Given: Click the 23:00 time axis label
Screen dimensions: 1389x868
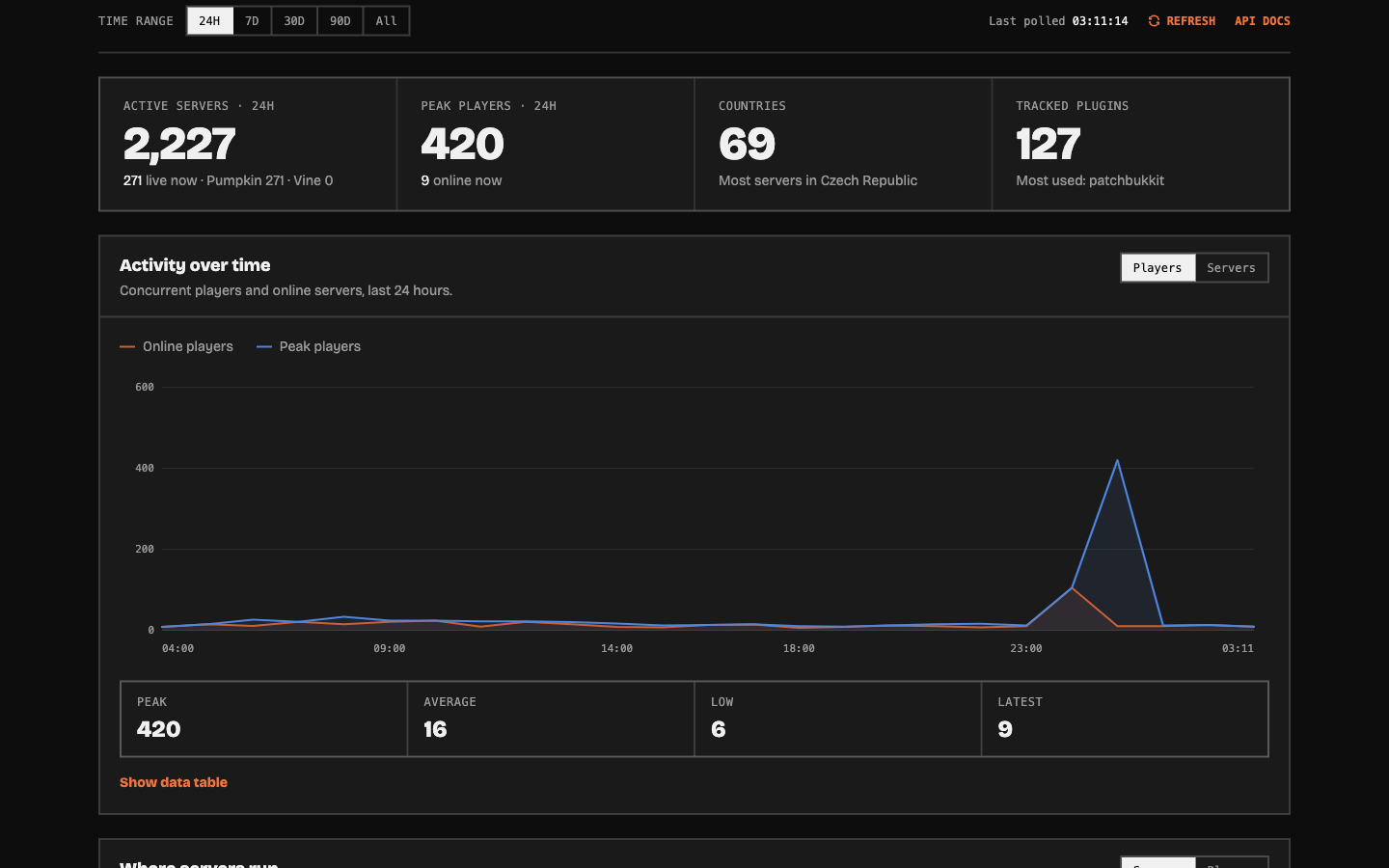Looking at the screenshot, I should [x=1026, y=648].
